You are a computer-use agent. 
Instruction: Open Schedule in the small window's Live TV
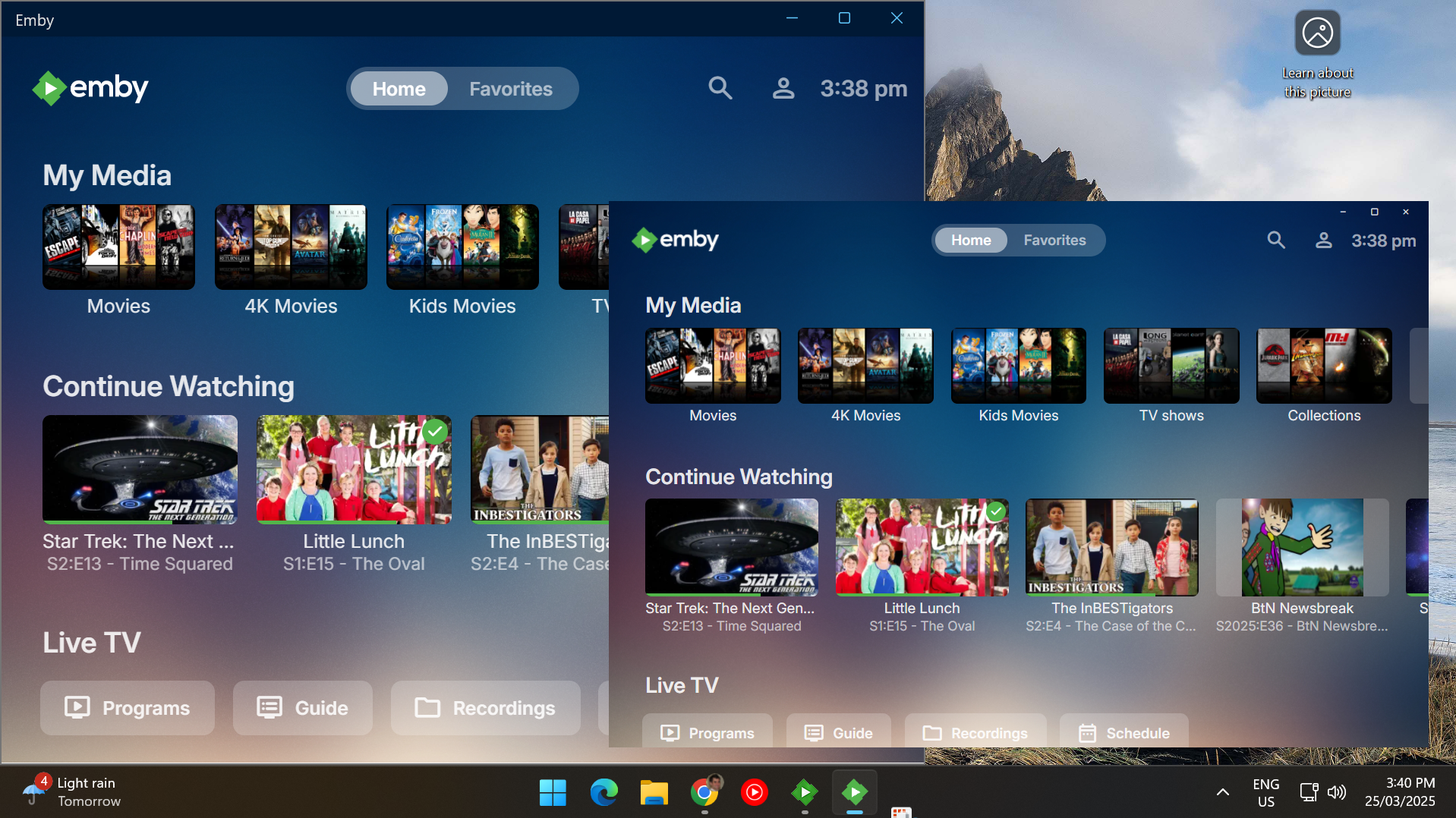pyautogui.click(x=1124, y=731)
